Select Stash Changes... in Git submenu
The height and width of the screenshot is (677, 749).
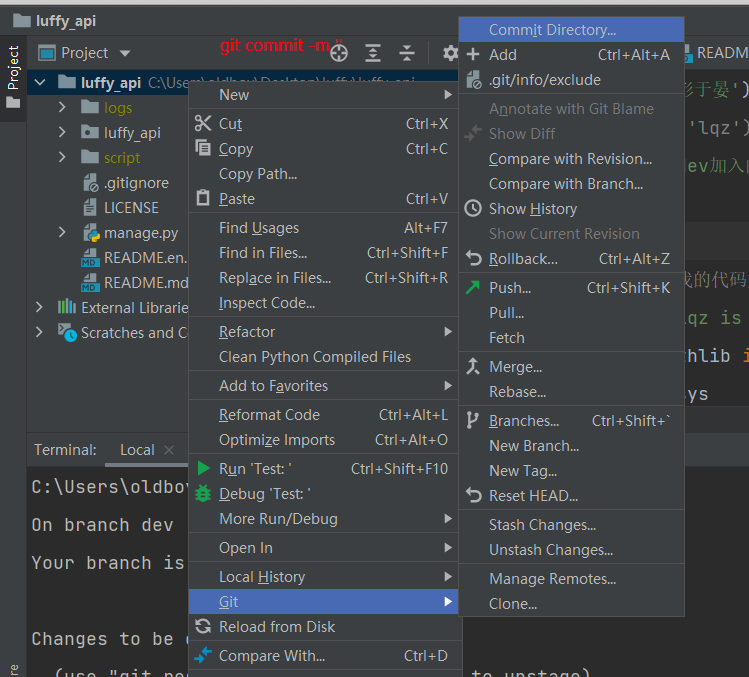[571, 525]
